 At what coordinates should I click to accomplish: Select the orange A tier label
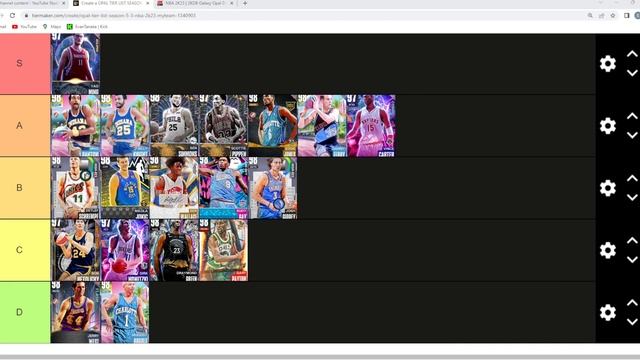[25, 126]
